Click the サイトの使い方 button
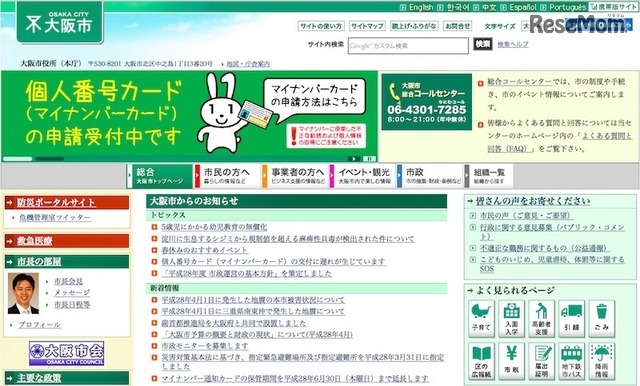Image resolution: width=640 pixels, height=386 pixels. [x=321, y=26]
